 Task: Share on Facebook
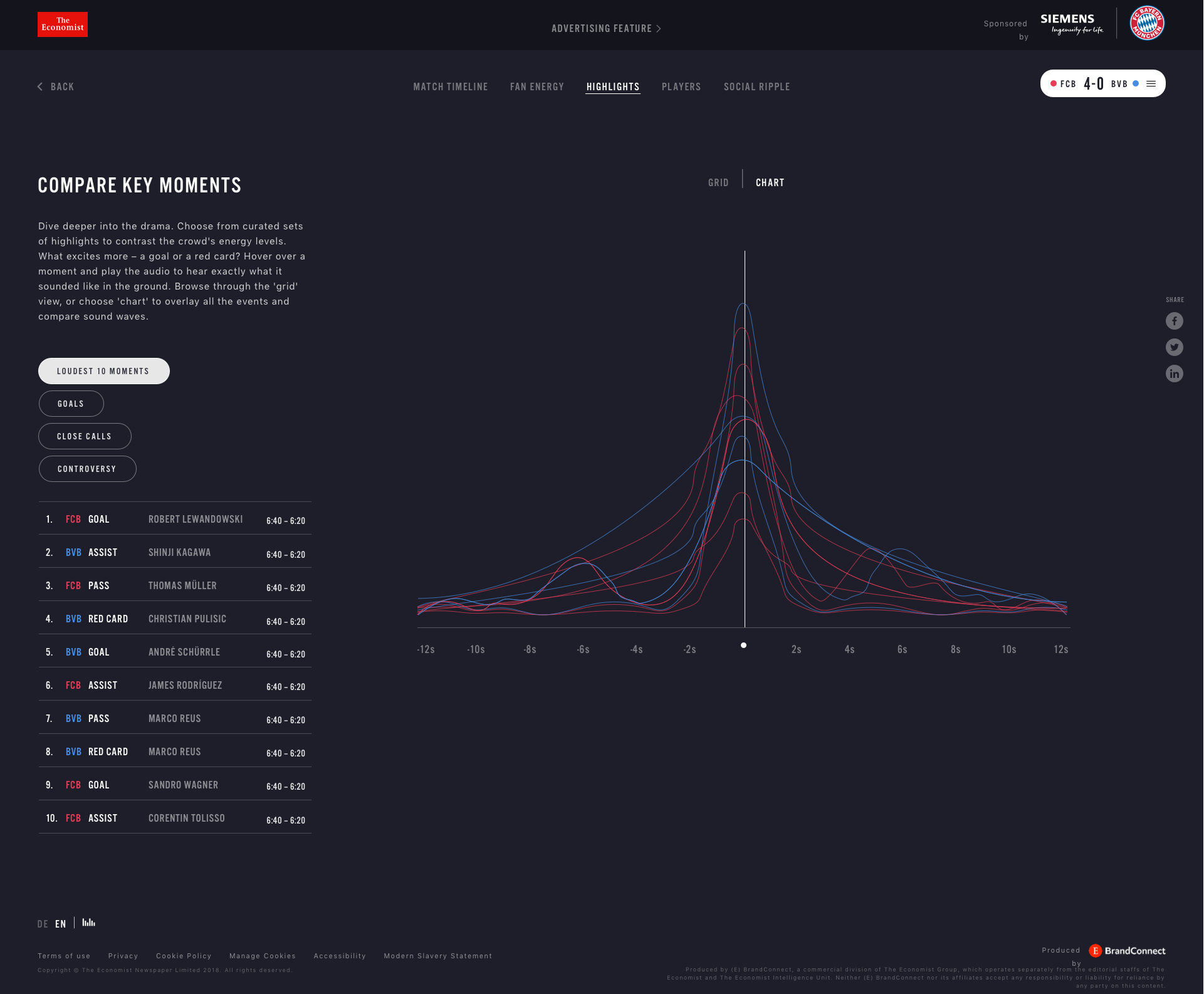[1174, 321]
